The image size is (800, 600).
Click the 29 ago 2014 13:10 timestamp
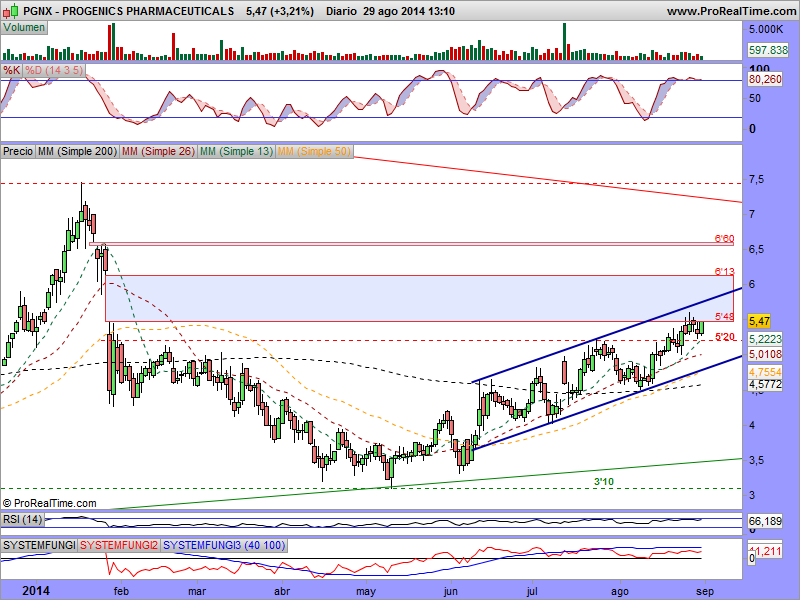[409, 11]
